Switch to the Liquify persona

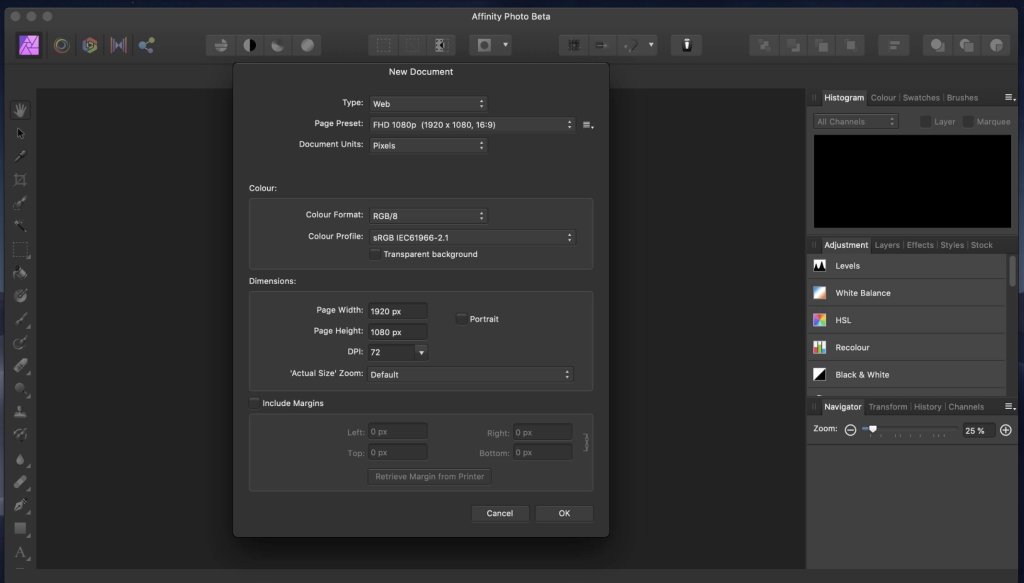[61, 45]
